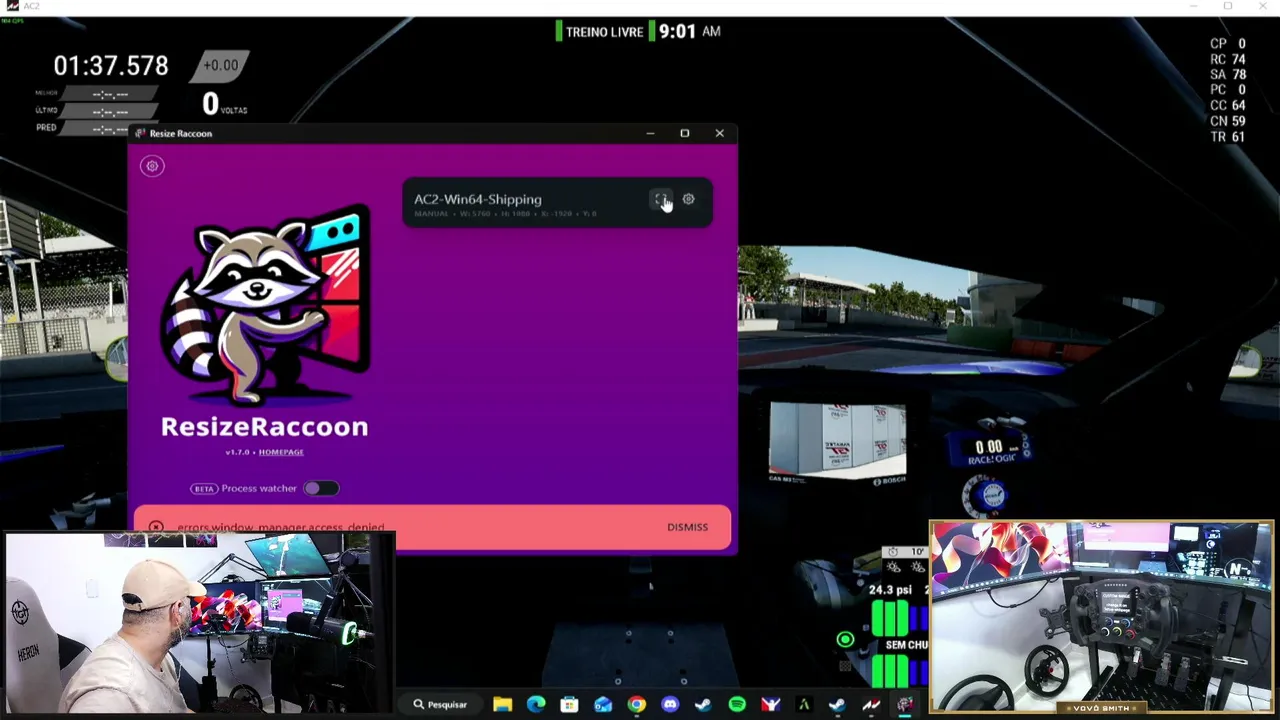
Task: Open the HOMEPAGE link
Action: coord(281,452)
